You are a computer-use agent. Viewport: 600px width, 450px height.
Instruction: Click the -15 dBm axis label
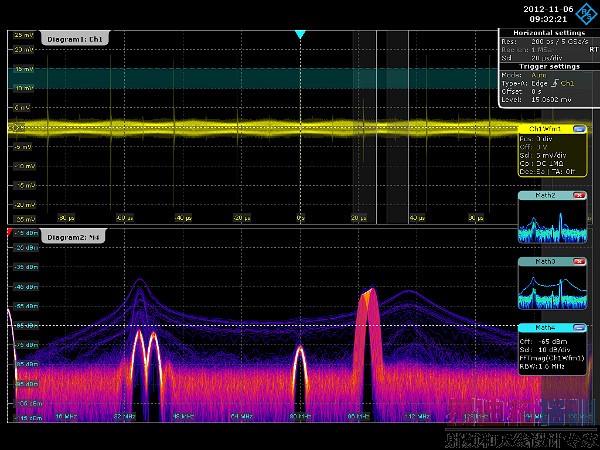point(26,233)
